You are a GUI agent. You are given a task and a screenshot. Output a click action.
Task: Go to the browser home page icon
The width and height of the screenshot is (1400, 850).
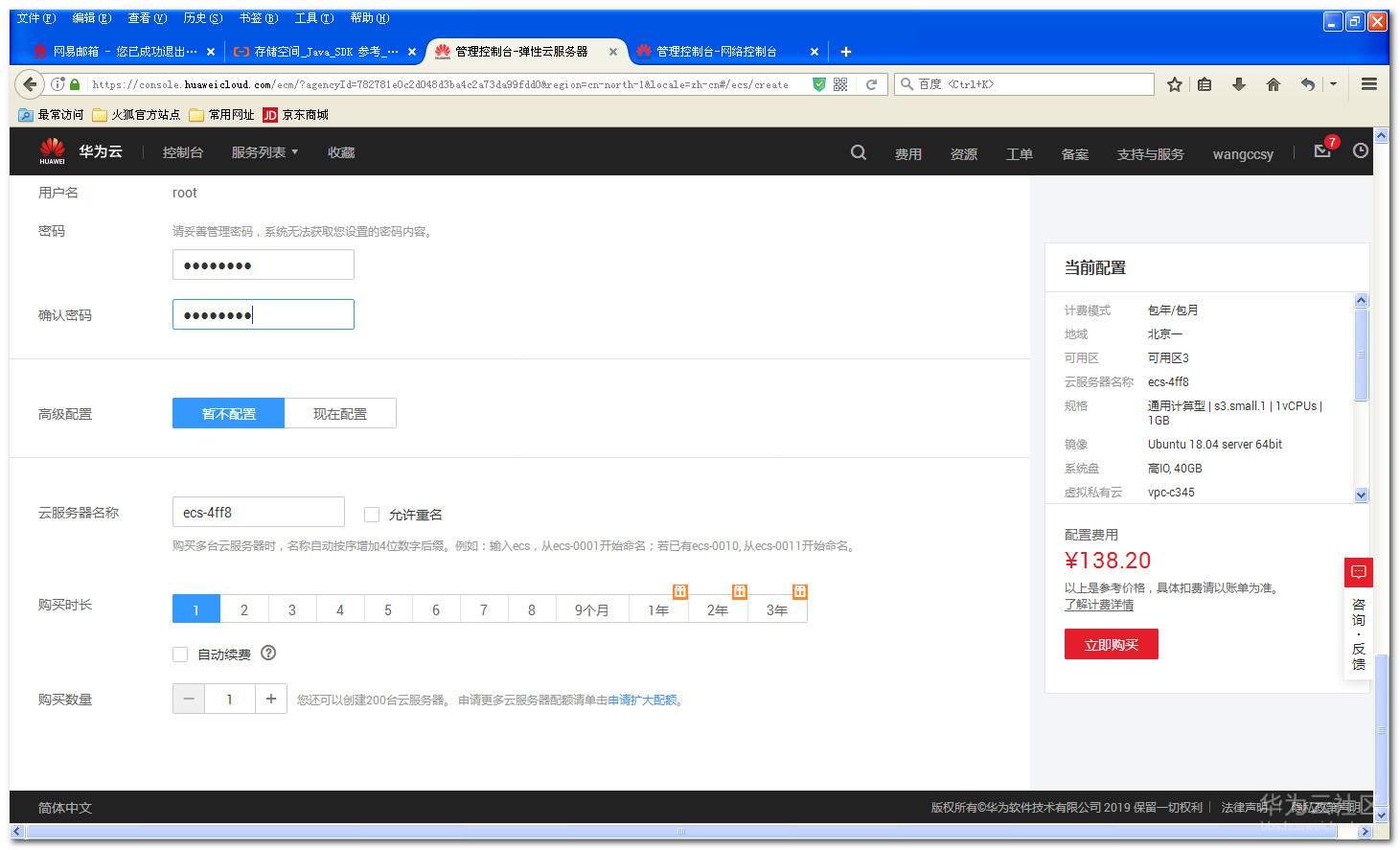coord(1273,84)
